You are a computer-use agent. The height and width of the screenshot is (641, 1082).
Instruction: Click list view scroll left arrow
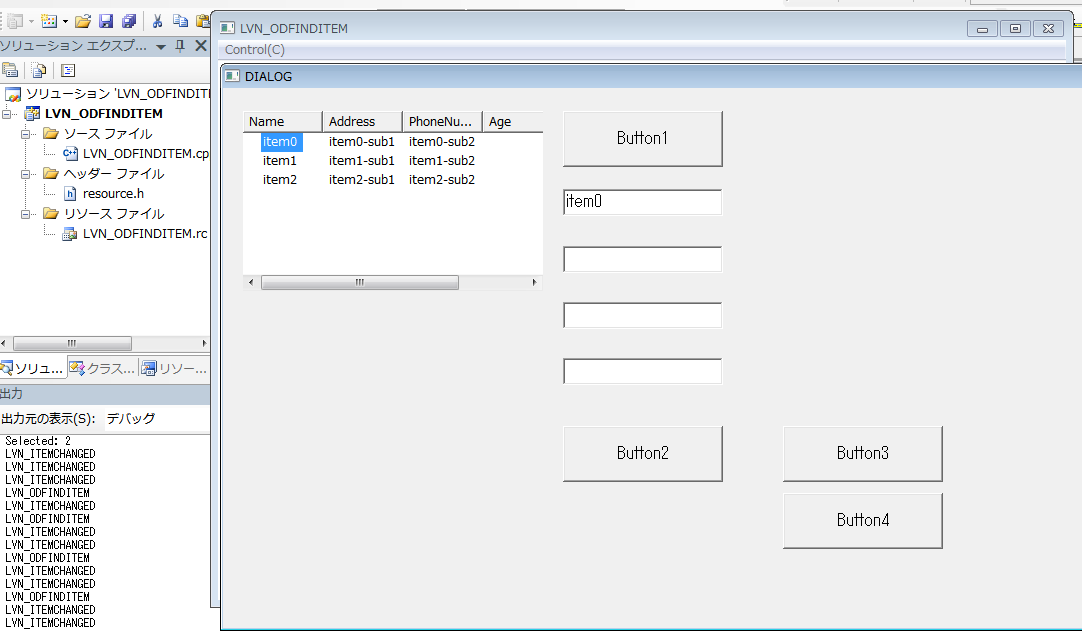point(250,282)
